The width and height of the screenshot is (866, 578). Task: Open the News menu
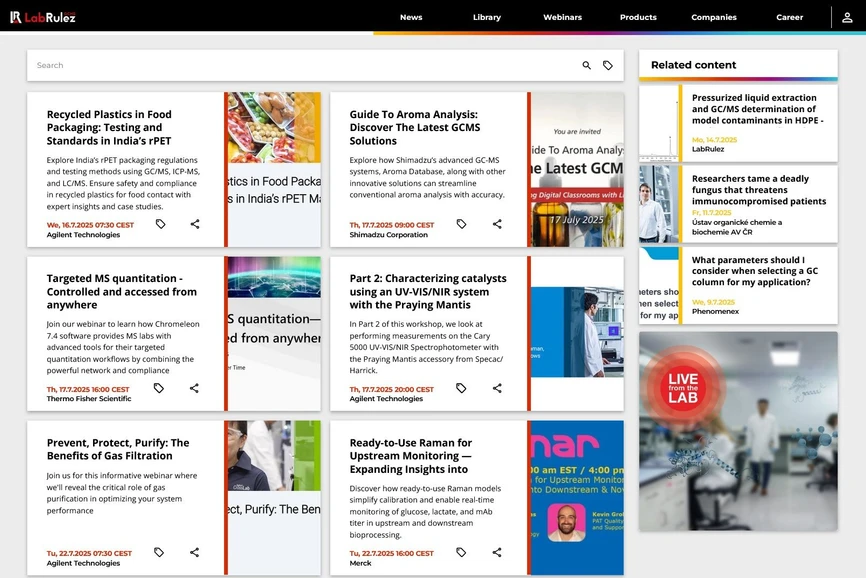coord(411,17)
